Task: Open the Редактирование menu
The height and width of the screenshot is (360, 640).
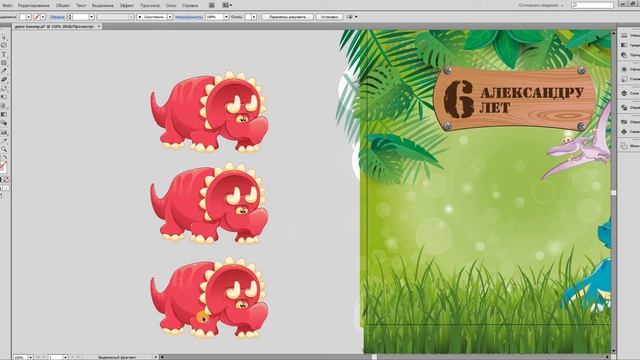Action: click(x=34, y=6)
